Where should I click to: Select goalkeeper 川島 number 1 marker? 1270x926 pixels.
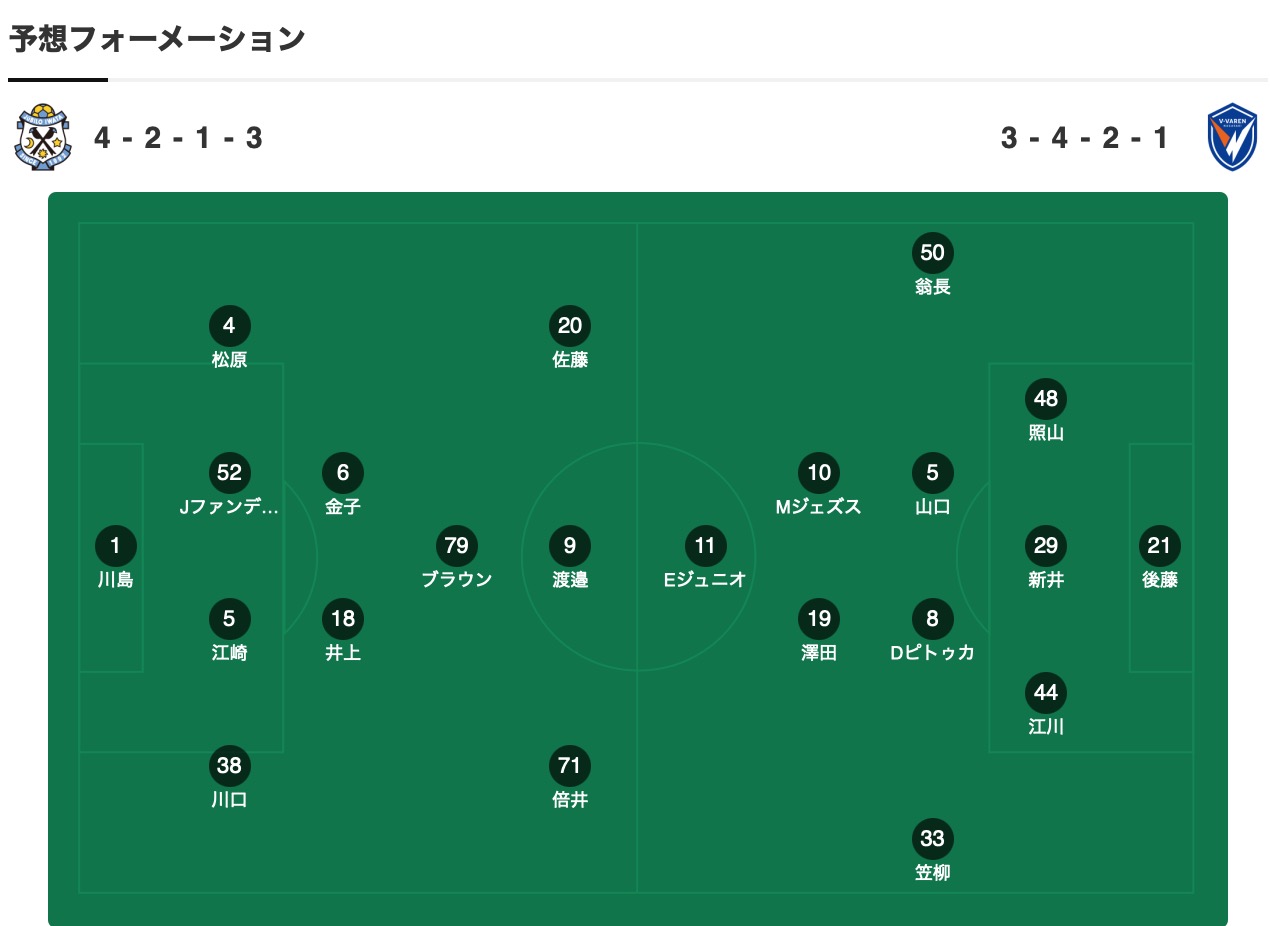click(116, 546)
